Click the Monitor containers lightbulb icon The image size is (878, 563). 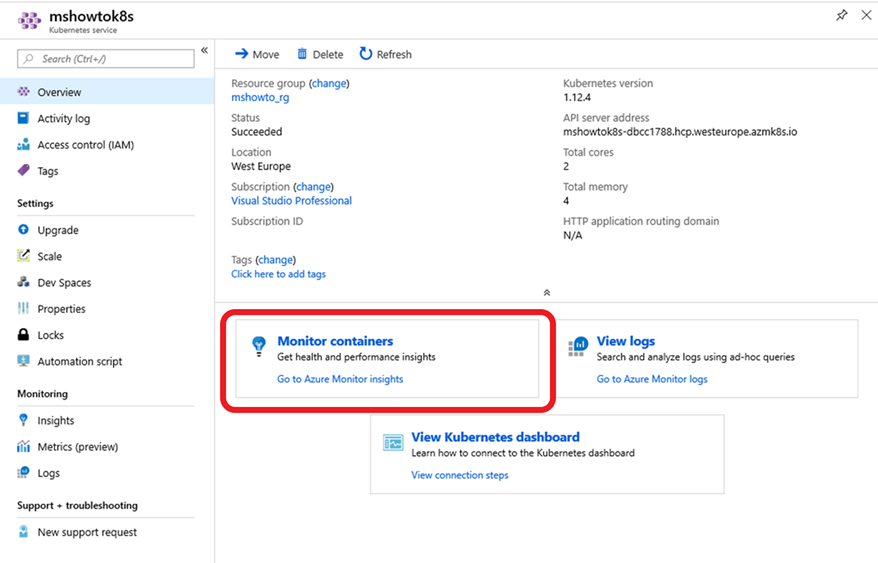click(x=259, y=347)
